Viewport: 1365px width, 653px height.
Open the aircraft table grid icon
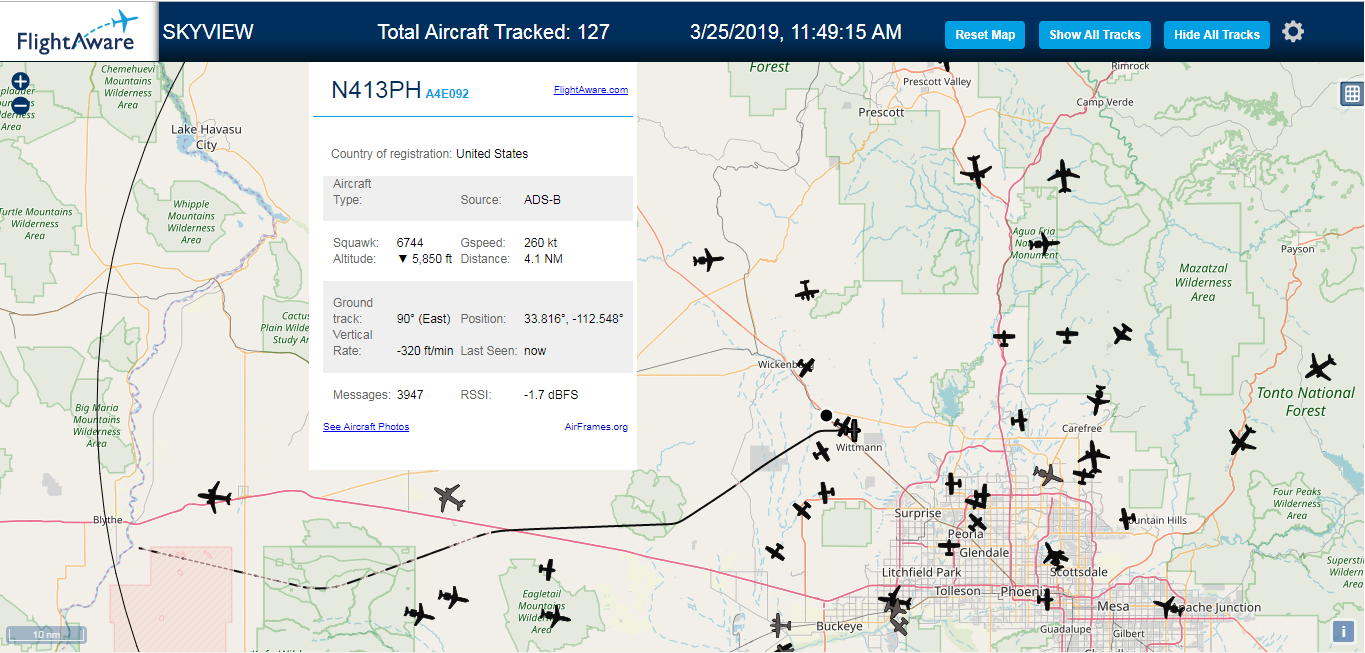point(1352,93)
